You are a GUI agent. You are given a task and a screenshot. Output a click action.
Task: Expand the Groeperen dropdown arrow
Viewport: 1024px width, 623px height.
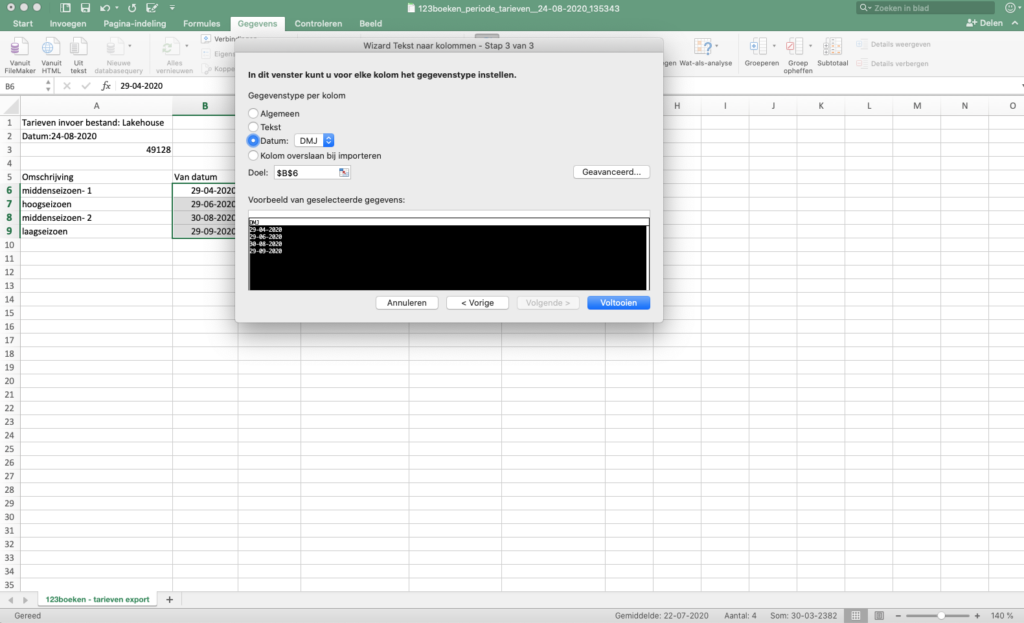[x=774, y=46]
